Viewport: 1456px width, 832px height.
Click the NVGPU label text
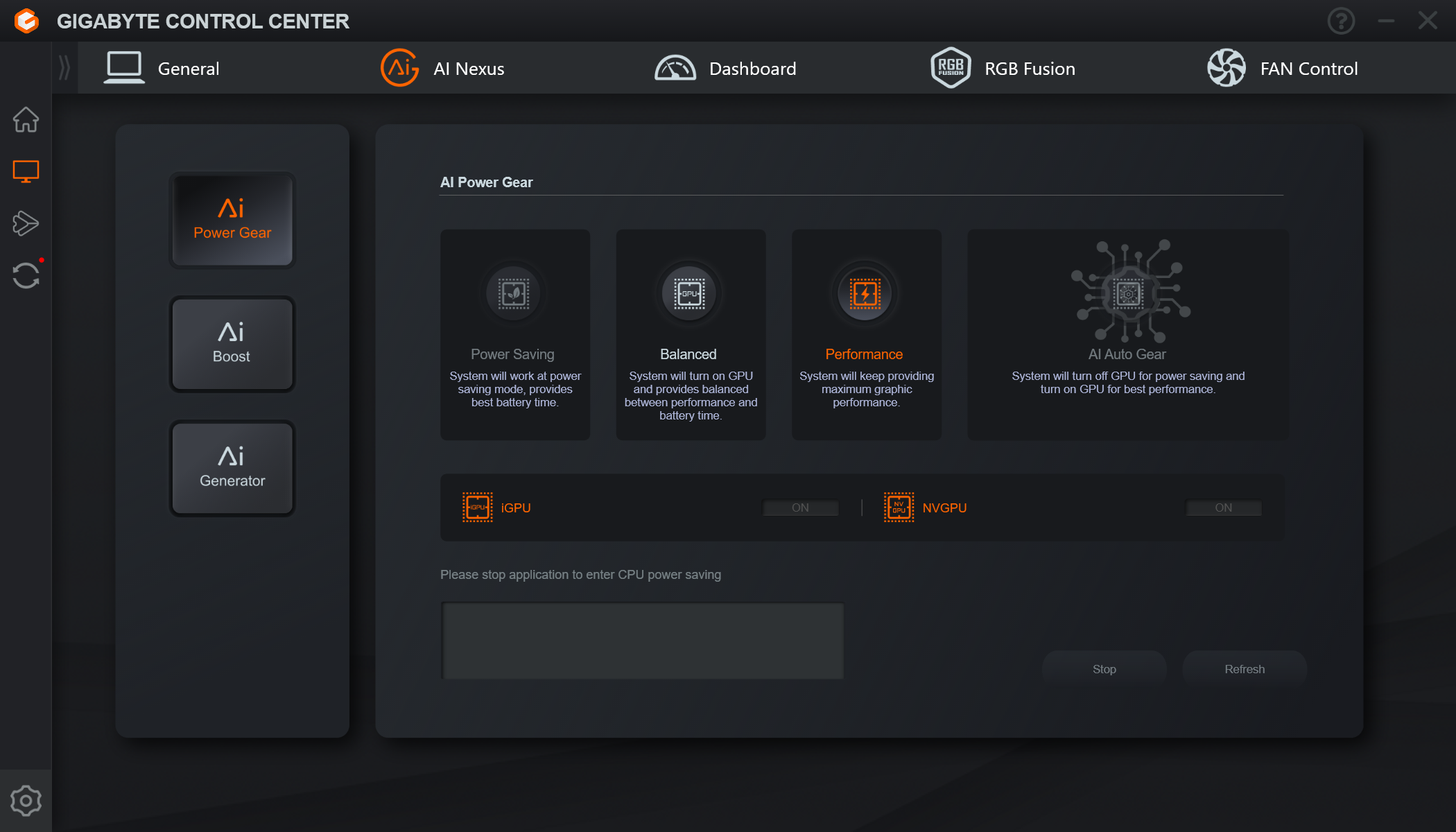click(944, 508)
